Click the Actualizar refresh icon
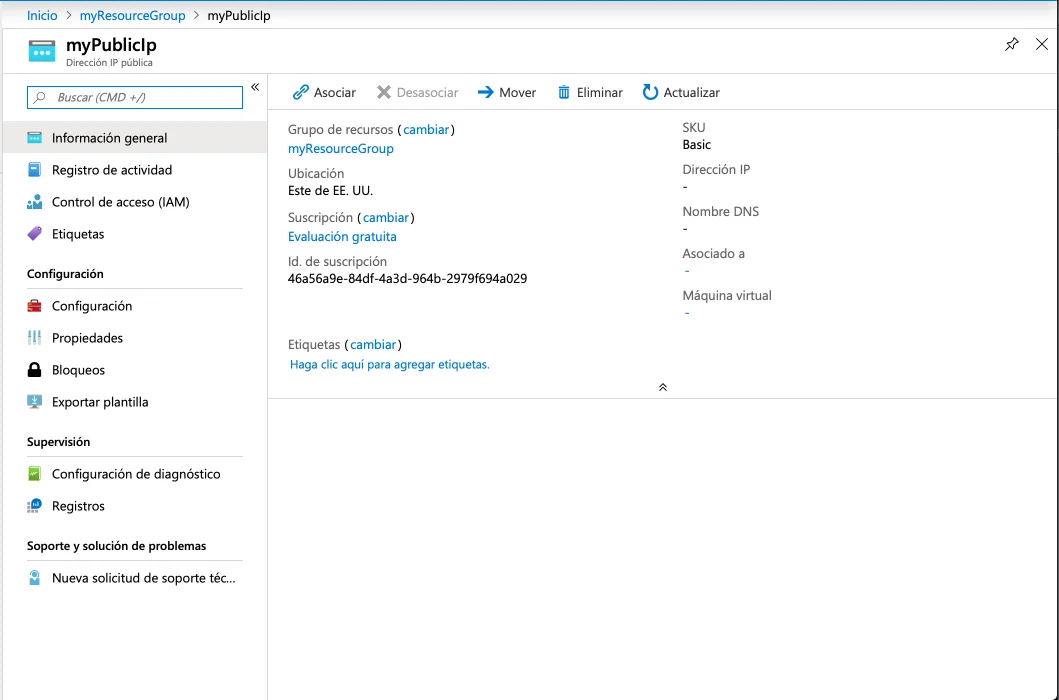The height and width of the screenshot is (700, 1059). [650, 92]
